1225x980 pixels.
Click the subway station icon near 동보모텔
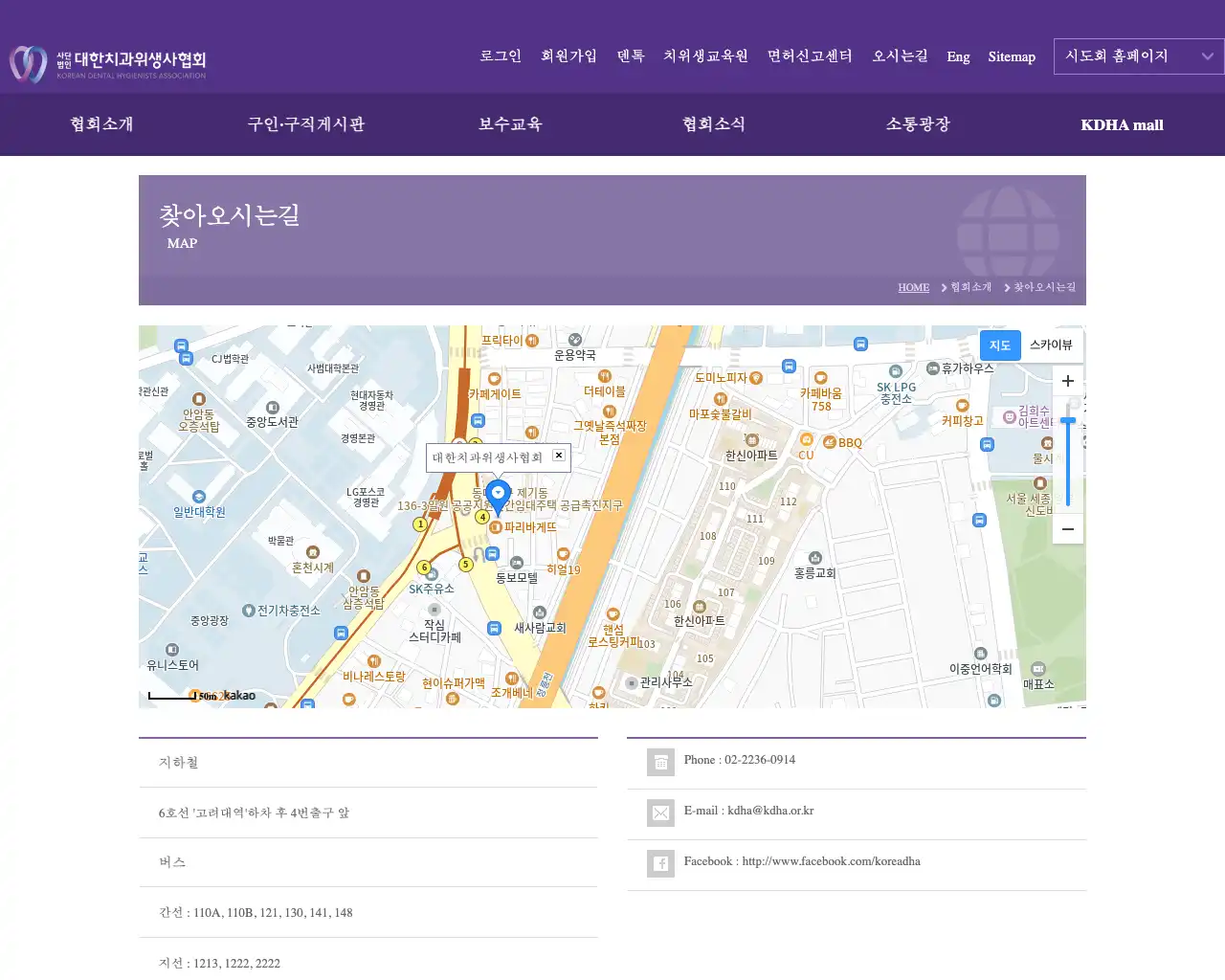coord(492,553)
